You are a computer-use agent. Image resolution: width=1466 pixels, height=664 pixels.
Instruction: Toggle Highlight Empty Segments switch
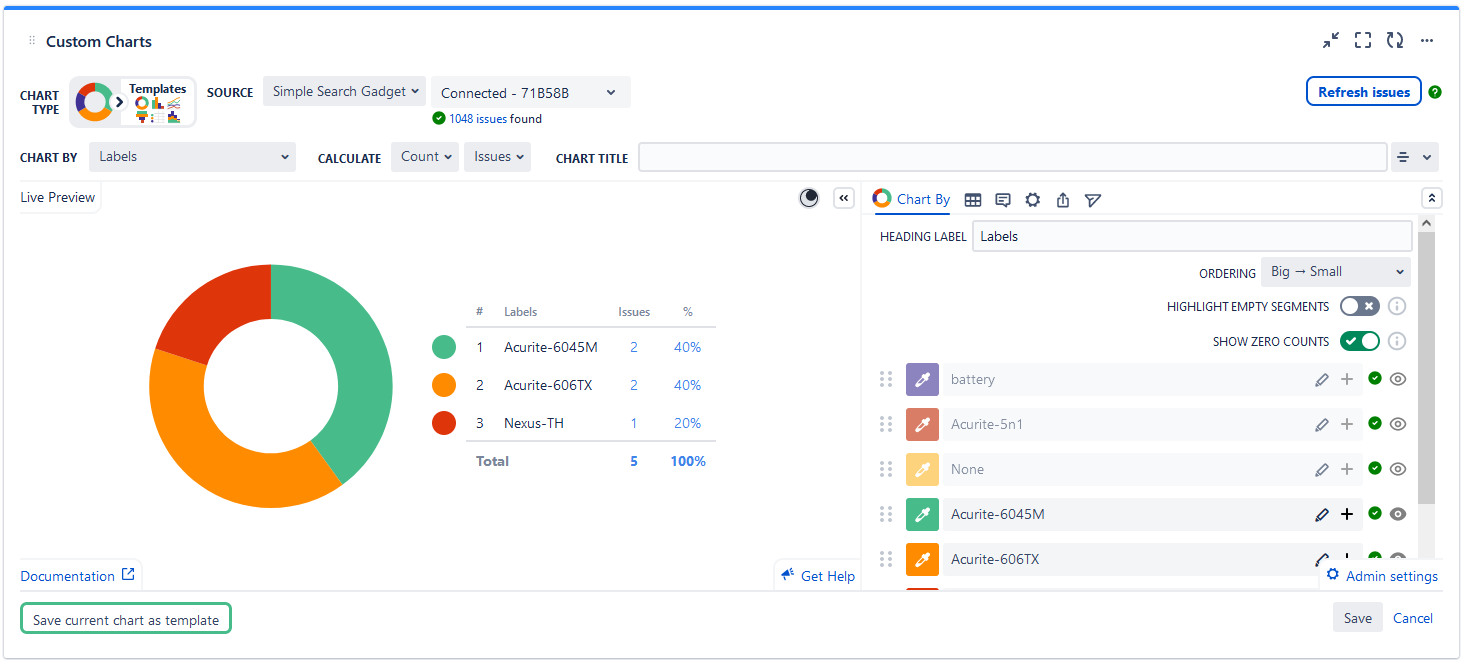tap(1359, 306)
